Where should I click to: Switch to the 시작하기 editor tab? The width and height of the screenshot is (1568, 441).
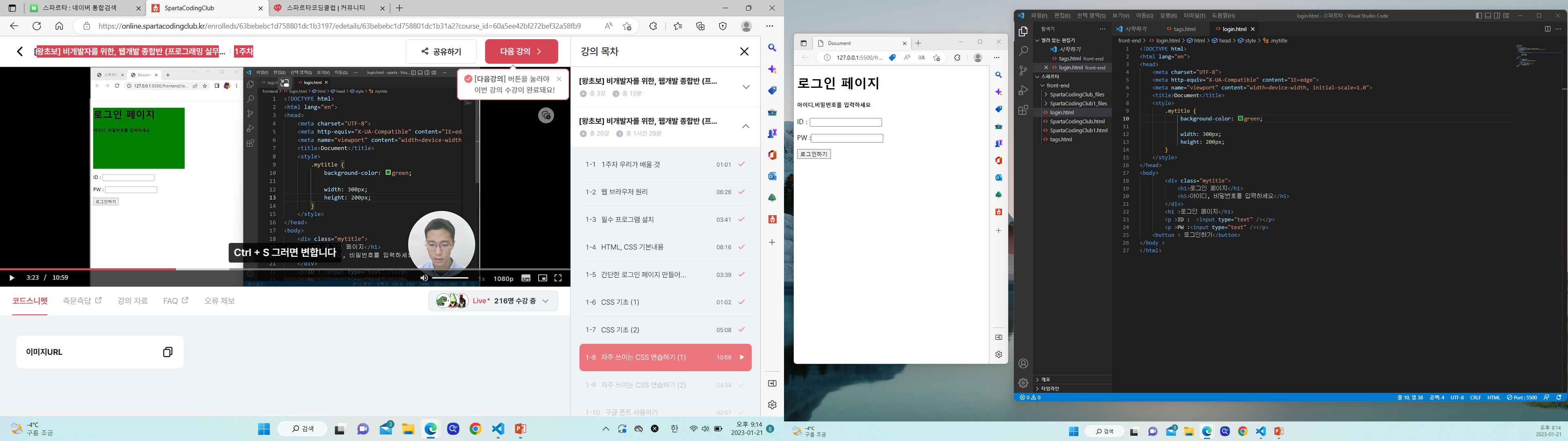pos(1136,29)
